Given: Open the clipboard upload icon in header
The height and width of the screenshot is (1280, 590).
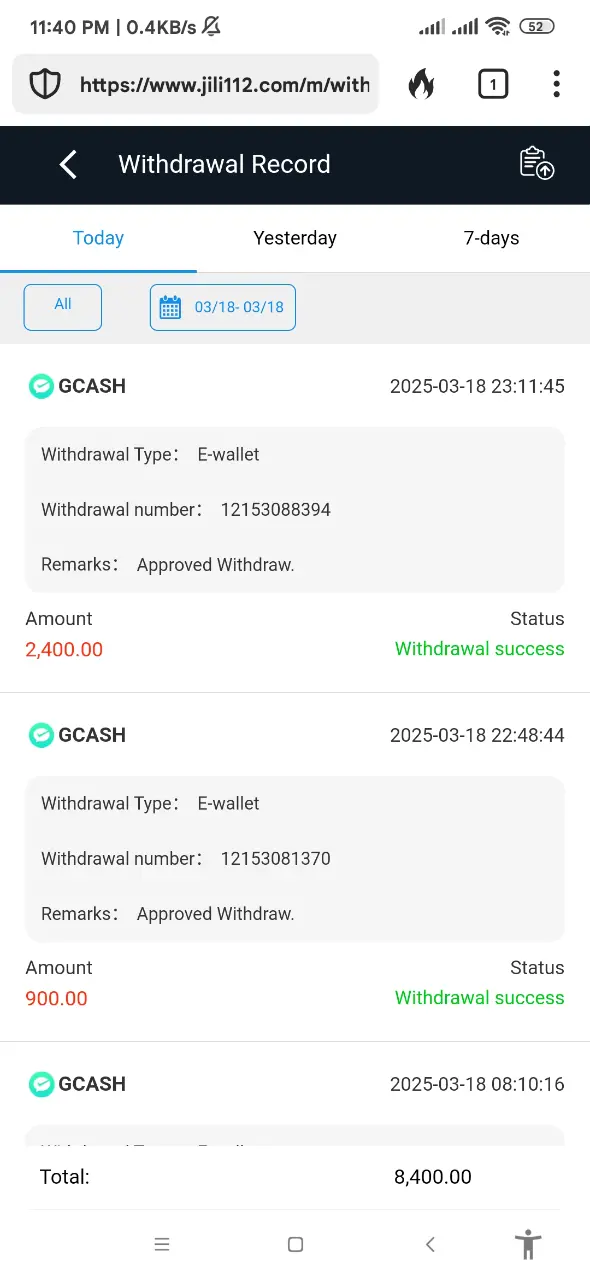Looking at the screenshot, I should tap(537, 163).
